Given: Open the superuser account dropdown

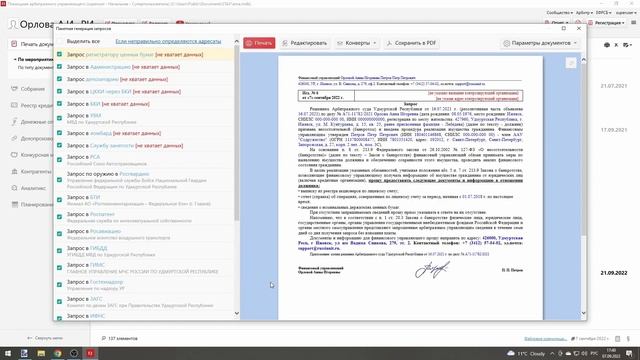Looking at the screenshot, I should point(626,13).
